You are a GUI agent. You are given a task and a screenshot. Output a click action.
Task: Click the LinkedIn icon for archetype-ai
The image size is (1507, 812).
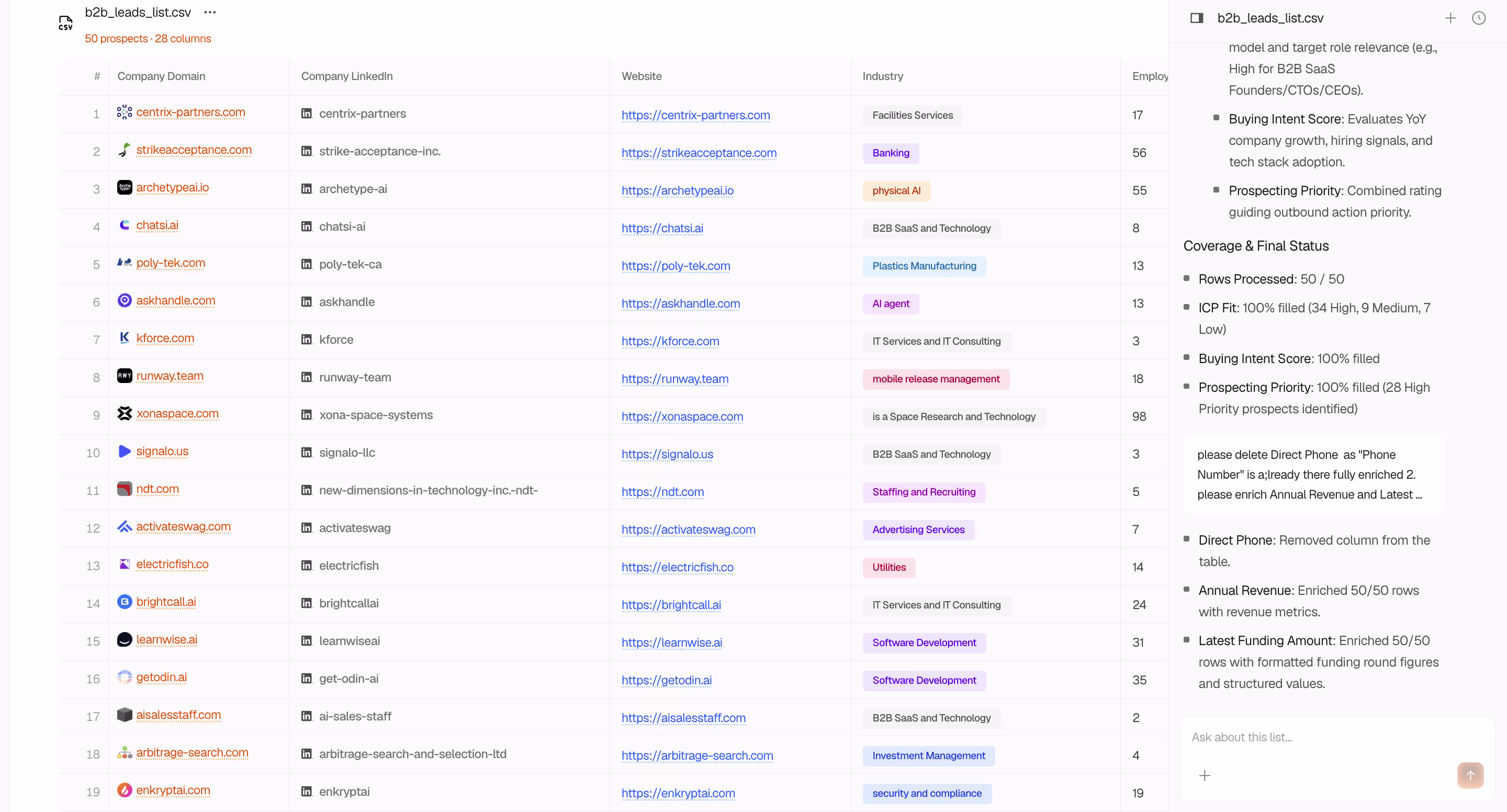[307, 189]
